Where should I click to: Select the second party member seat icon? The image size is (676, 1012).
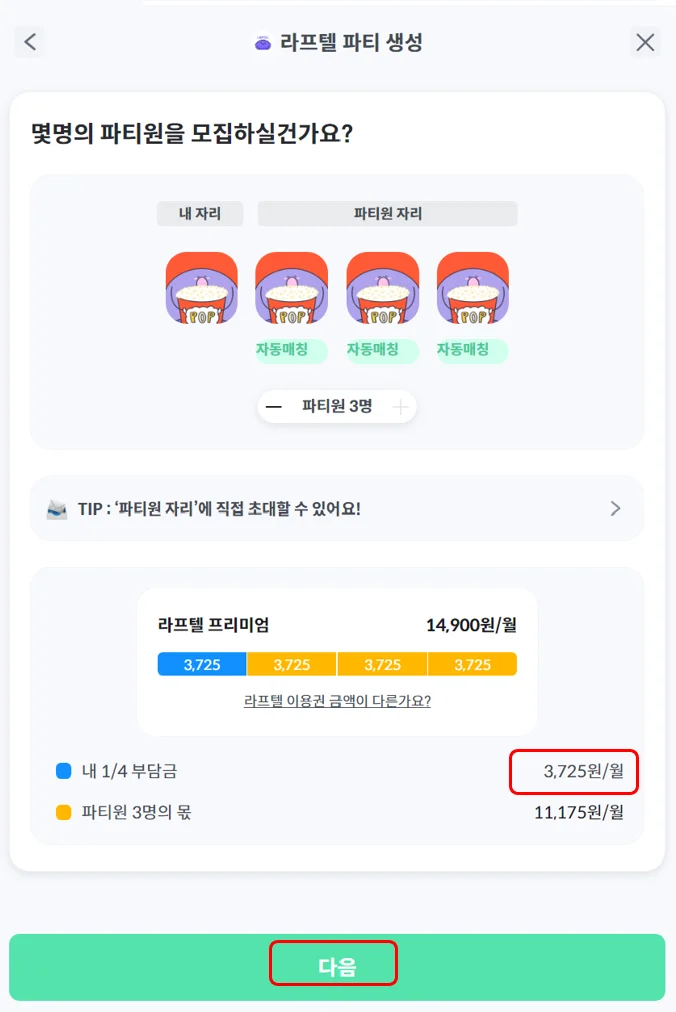pos(382,288)
